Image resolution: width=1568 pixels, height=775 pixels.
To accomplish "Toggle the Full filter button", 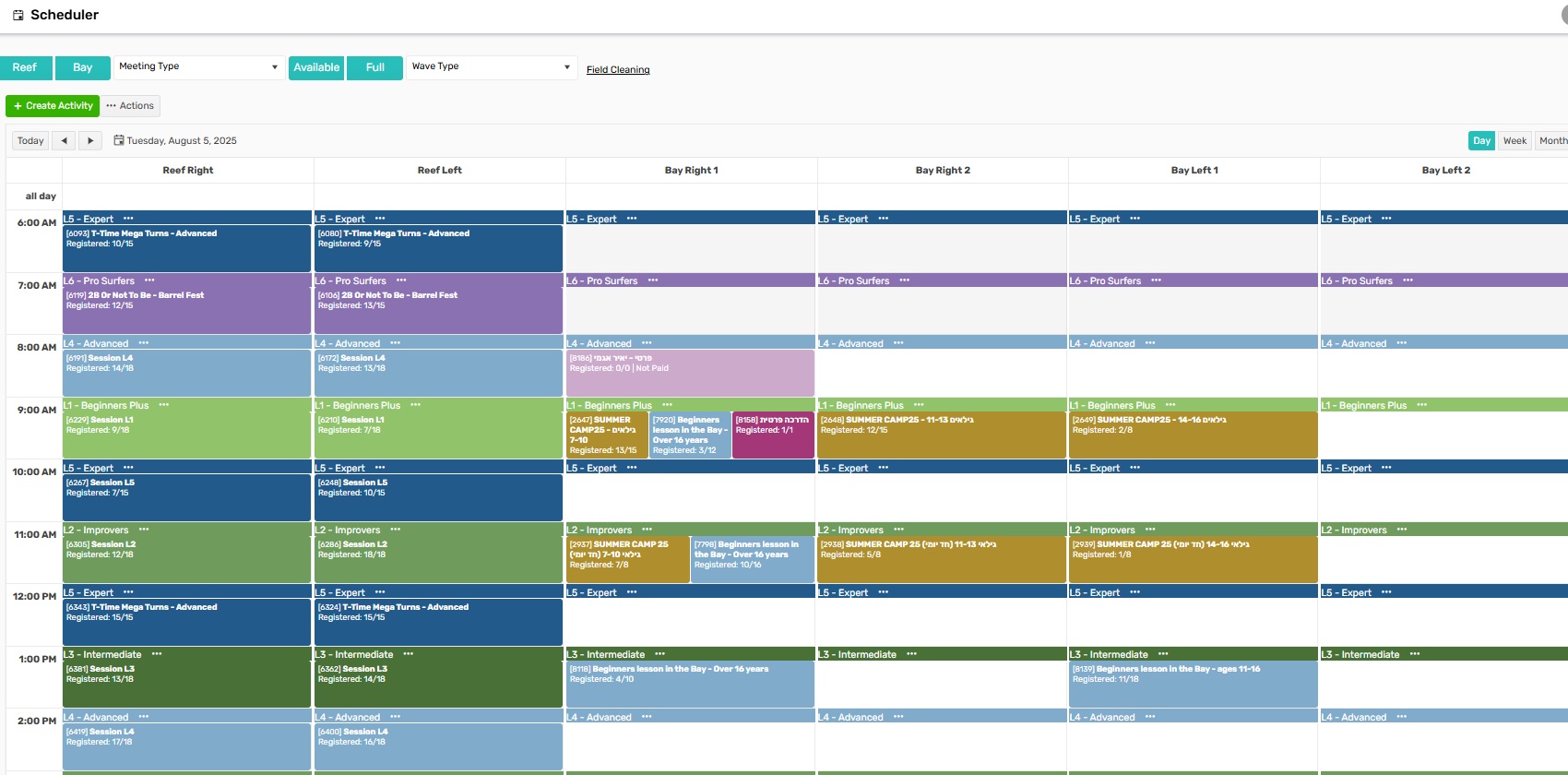I will point(374,67).
